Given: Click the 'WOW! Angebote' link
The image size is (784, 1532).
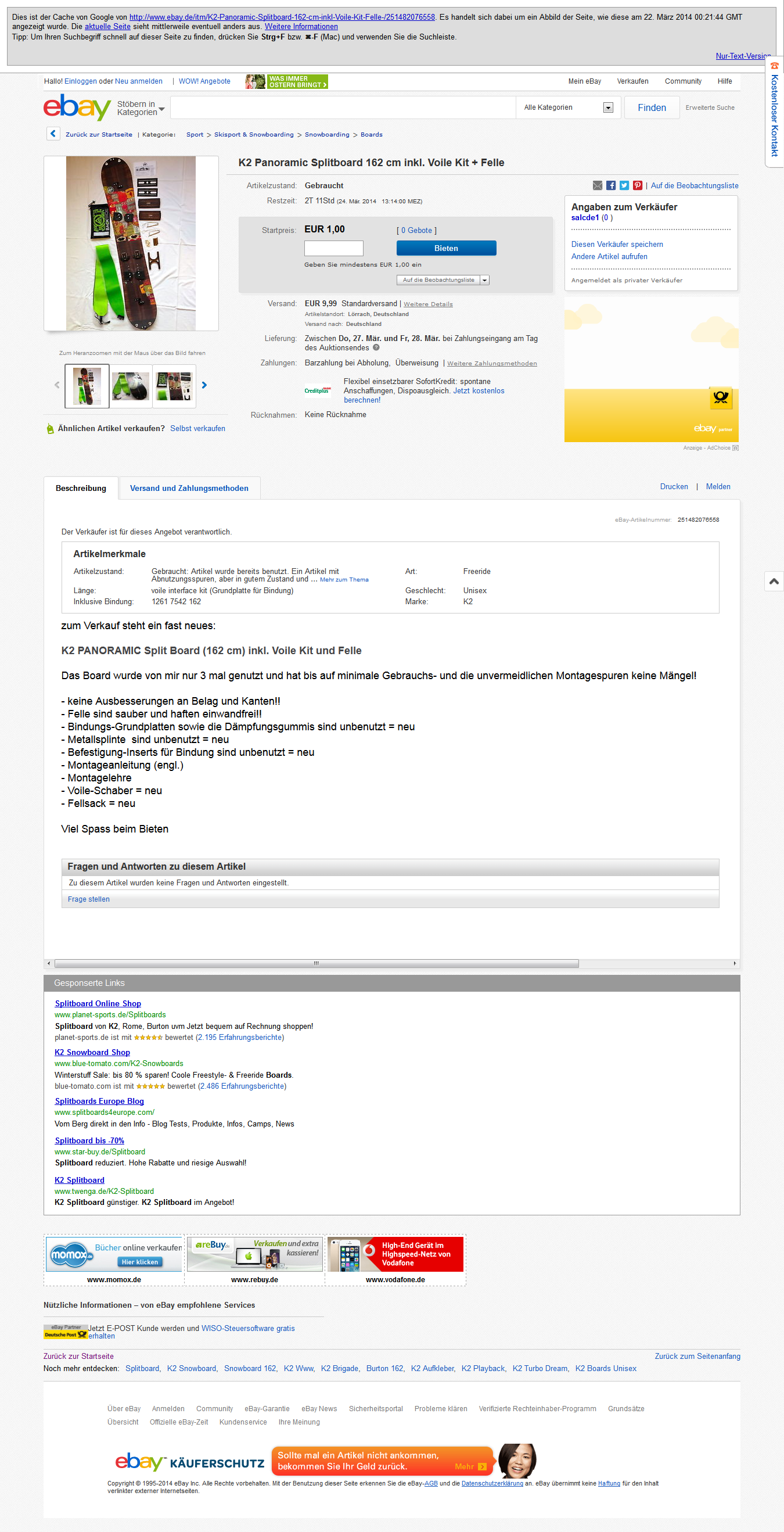Looking at the screenshot, I should (204, 81).
